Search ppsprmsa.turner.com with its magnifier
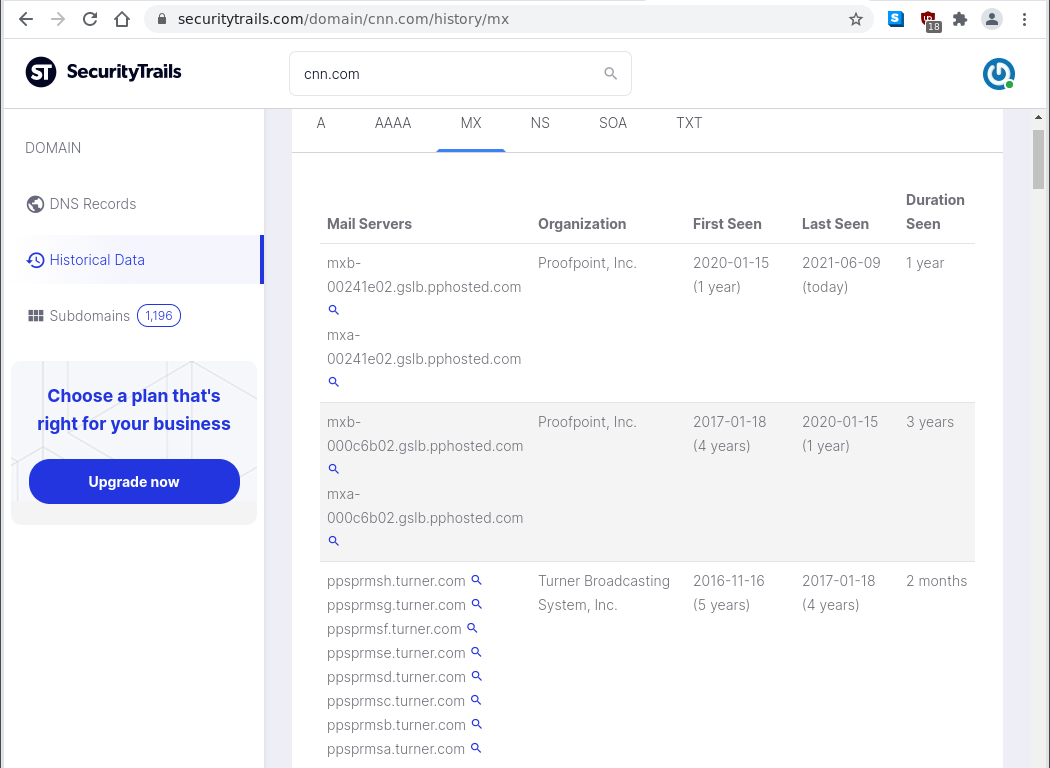1050x768 pixels. [476, 748]
